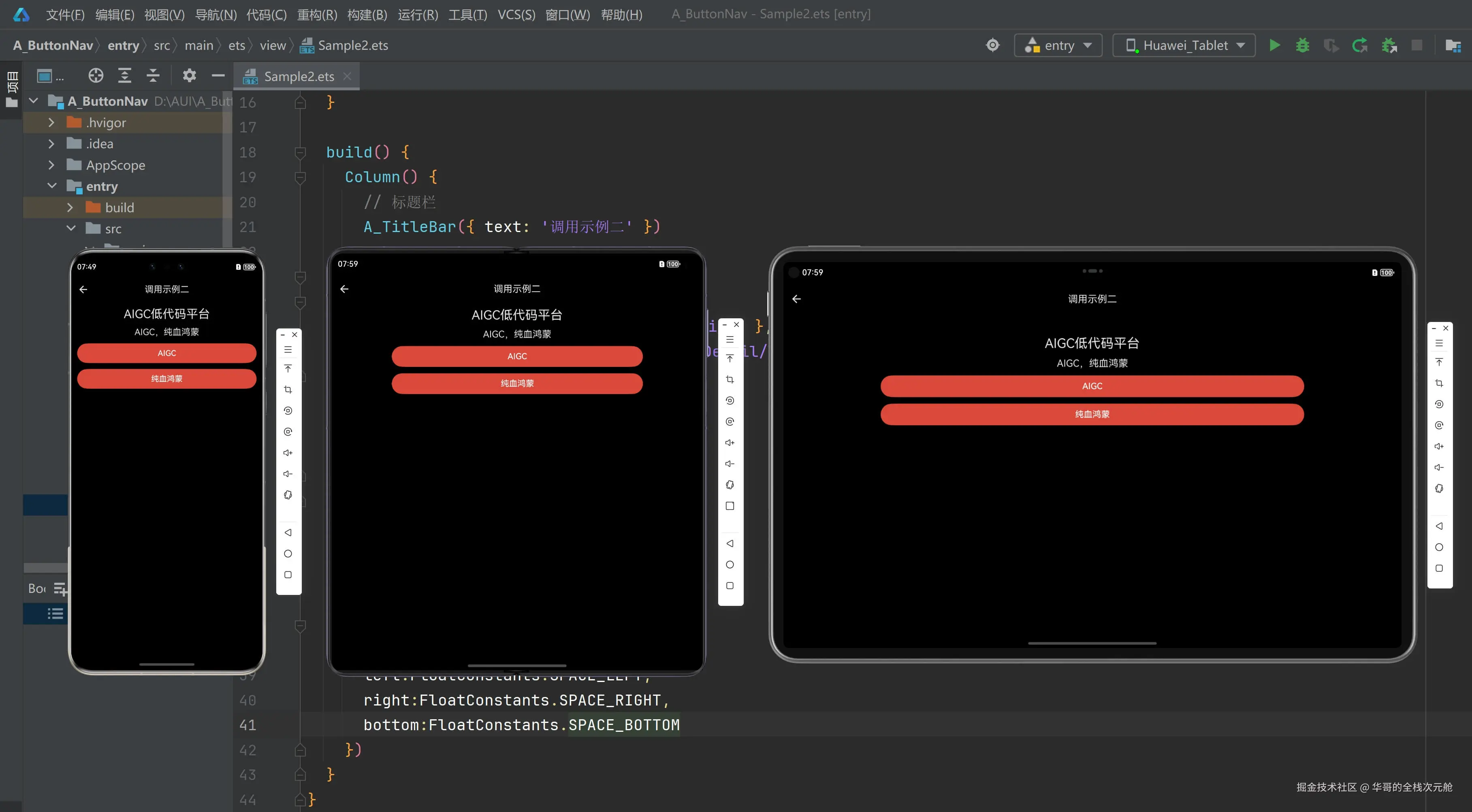Click Expand All in the project panel

(125, 75)
